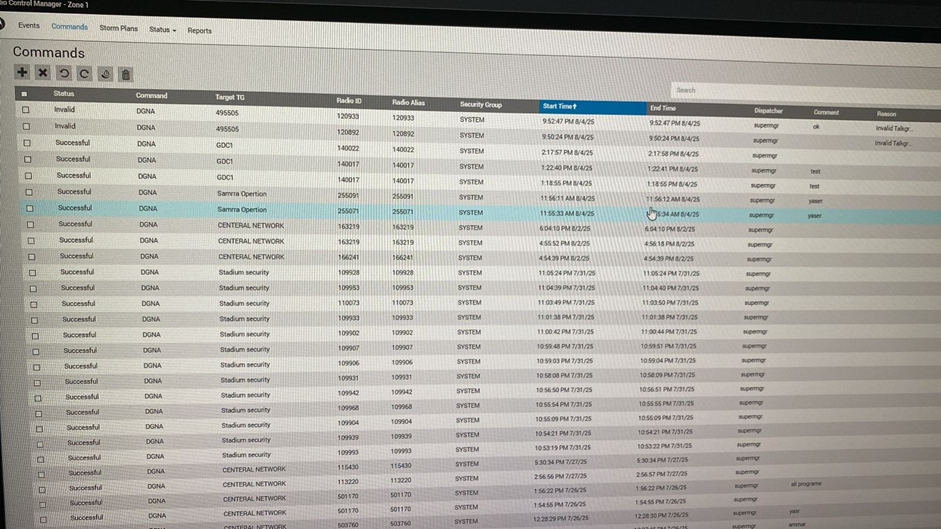Click Radio ID cell '115430'
Image resolution: width=941 pixels, height=529 pixels.
(x=348, y=467)
